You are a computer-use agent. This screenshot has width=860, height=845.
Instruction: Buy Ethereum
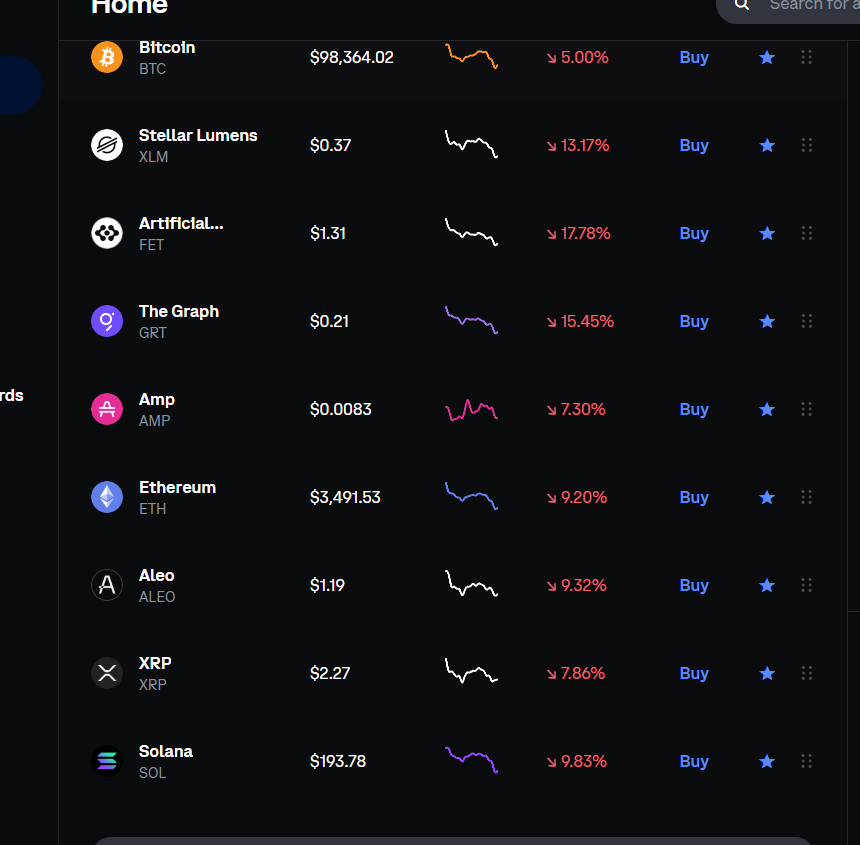tap(694, 498)
